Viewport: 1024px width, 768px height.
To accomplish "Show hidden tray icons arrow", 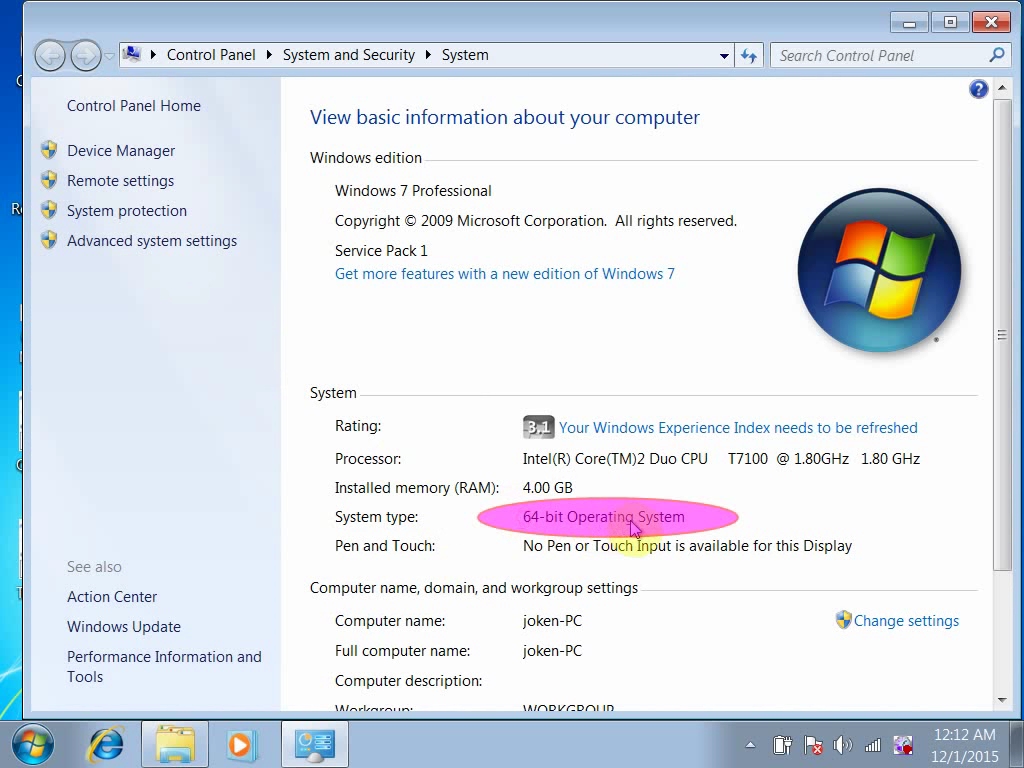I will [750, 744].
